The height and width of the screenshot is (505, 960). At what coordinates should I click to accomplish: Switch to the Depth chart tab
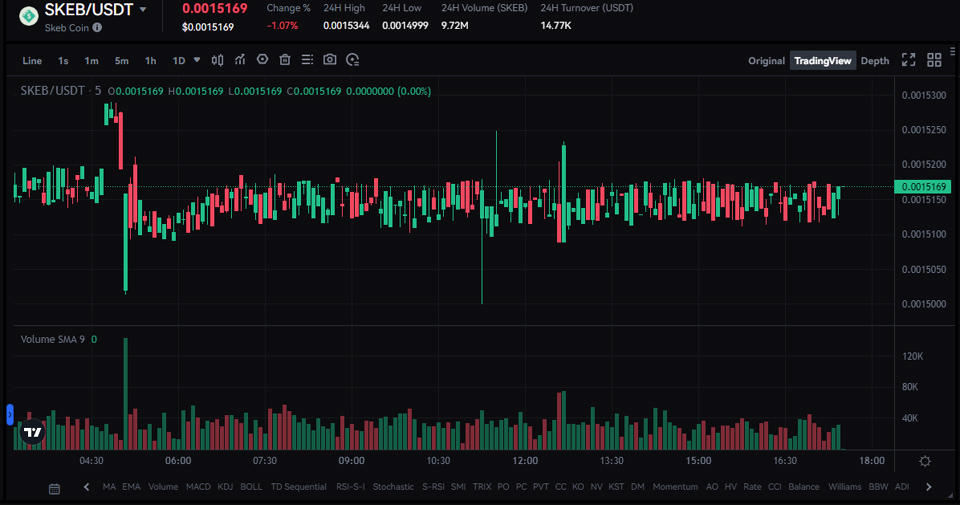(875, 61)
